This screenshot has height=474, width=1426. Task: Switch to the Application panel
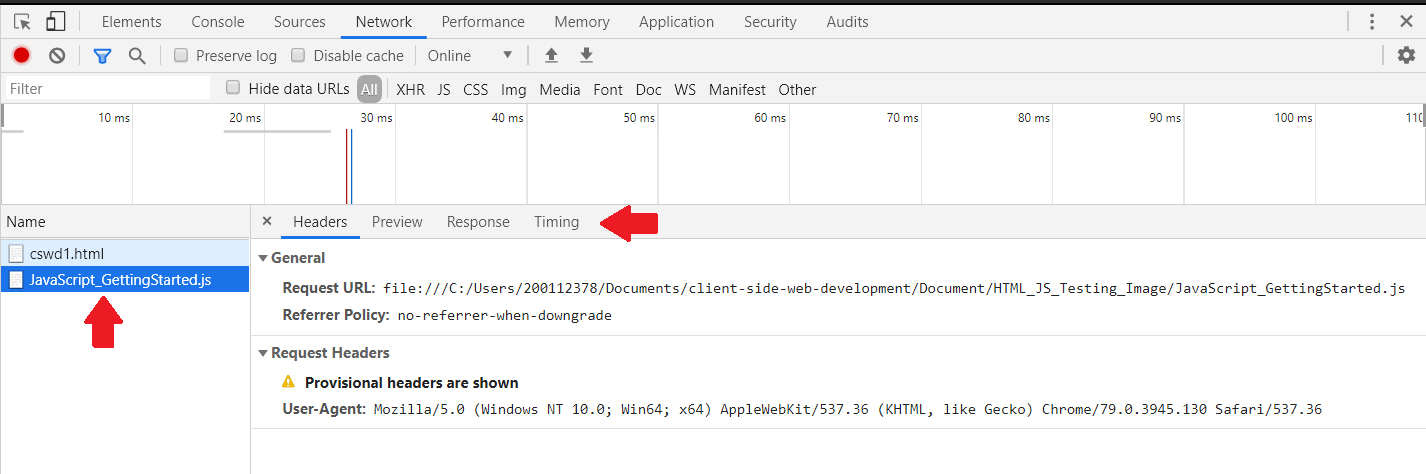click(677, 21)
